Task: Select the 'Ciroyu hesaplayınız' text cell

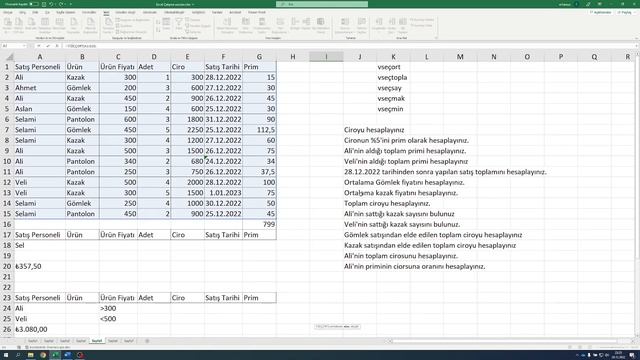Action: 374,130
